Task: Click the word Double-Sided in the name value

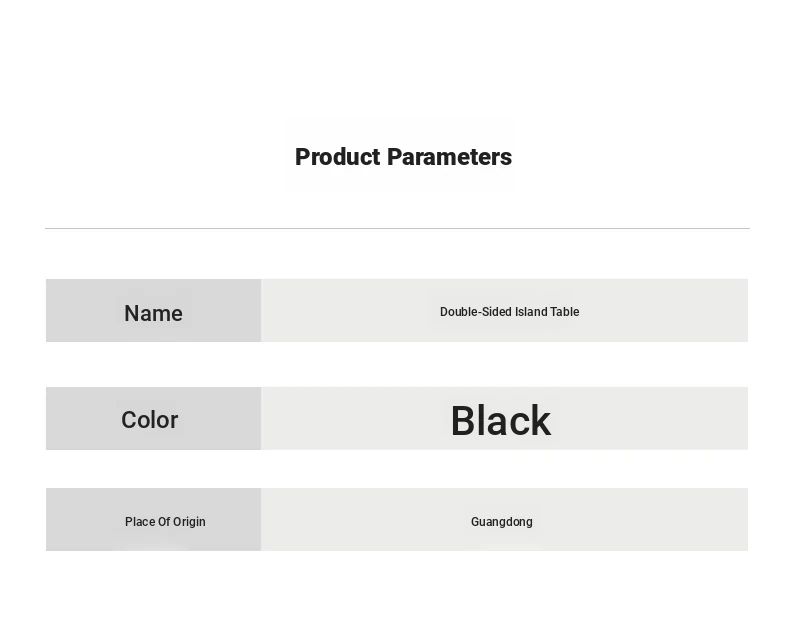Action: click(476, 312)
